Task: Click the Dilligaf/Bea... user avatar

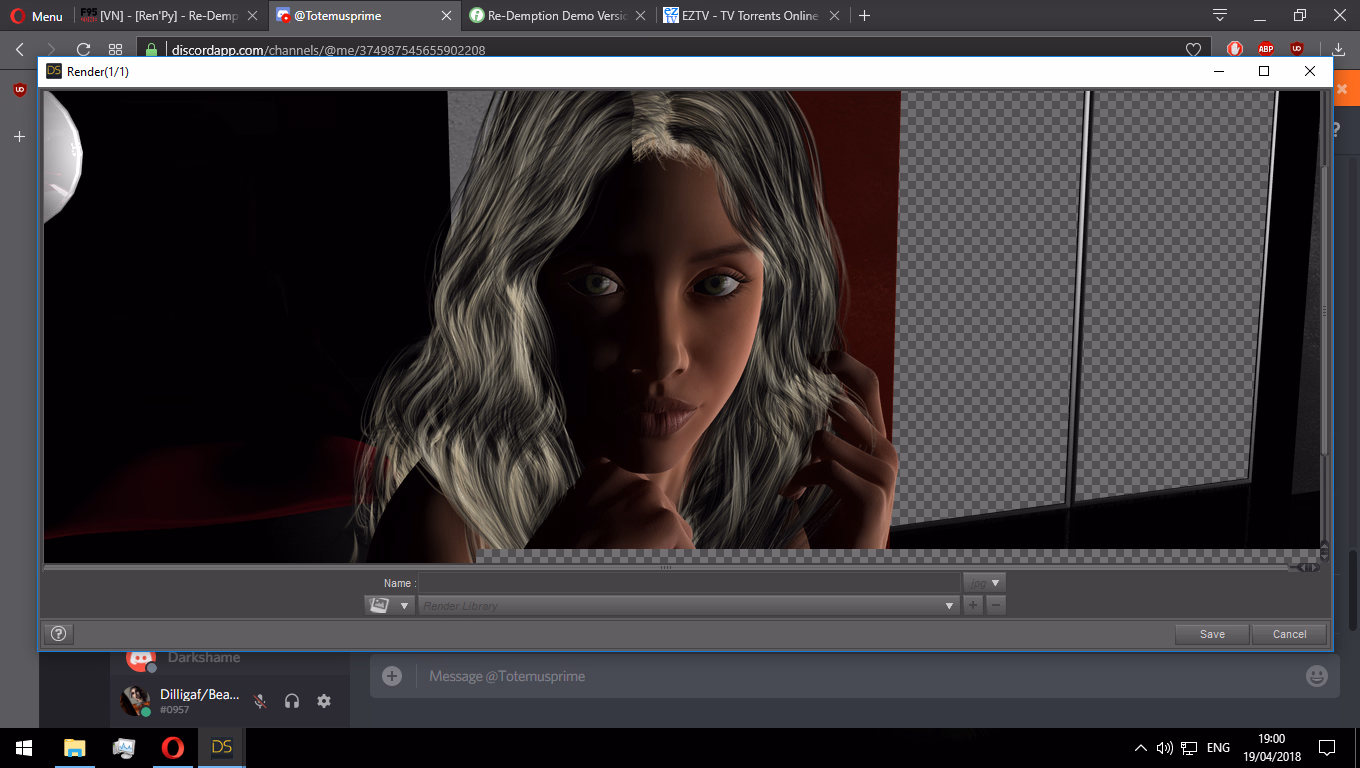Action: pos(135,701)
